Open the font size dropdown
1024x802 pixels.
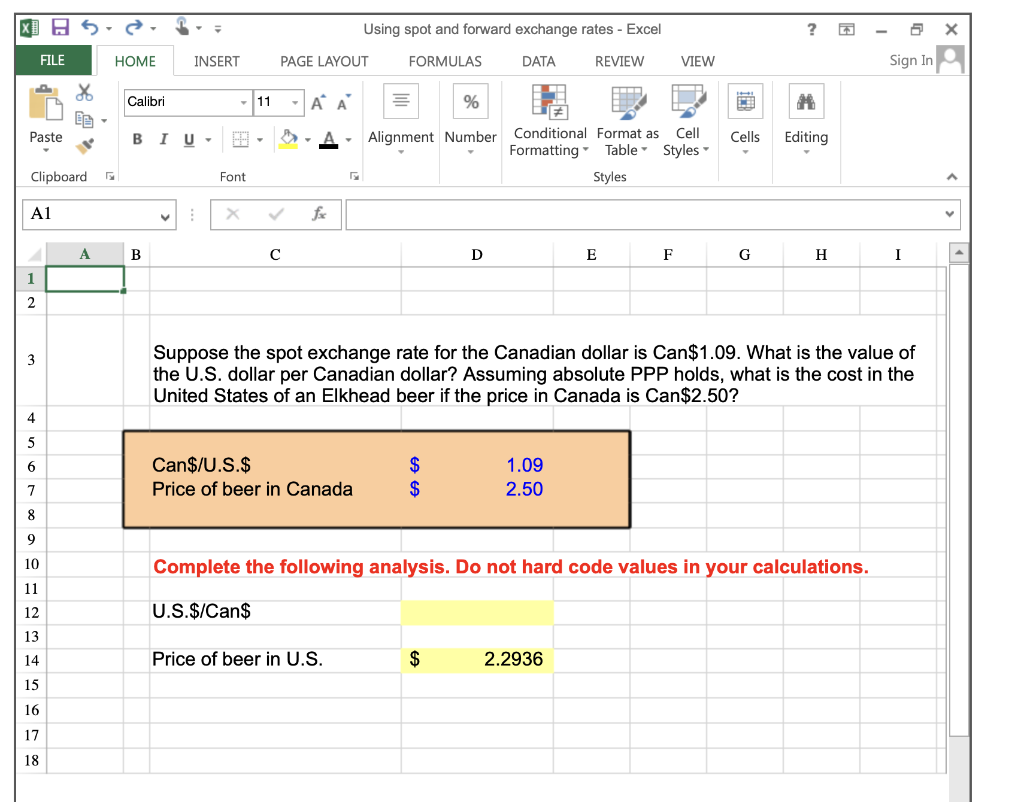pos(296,102)
